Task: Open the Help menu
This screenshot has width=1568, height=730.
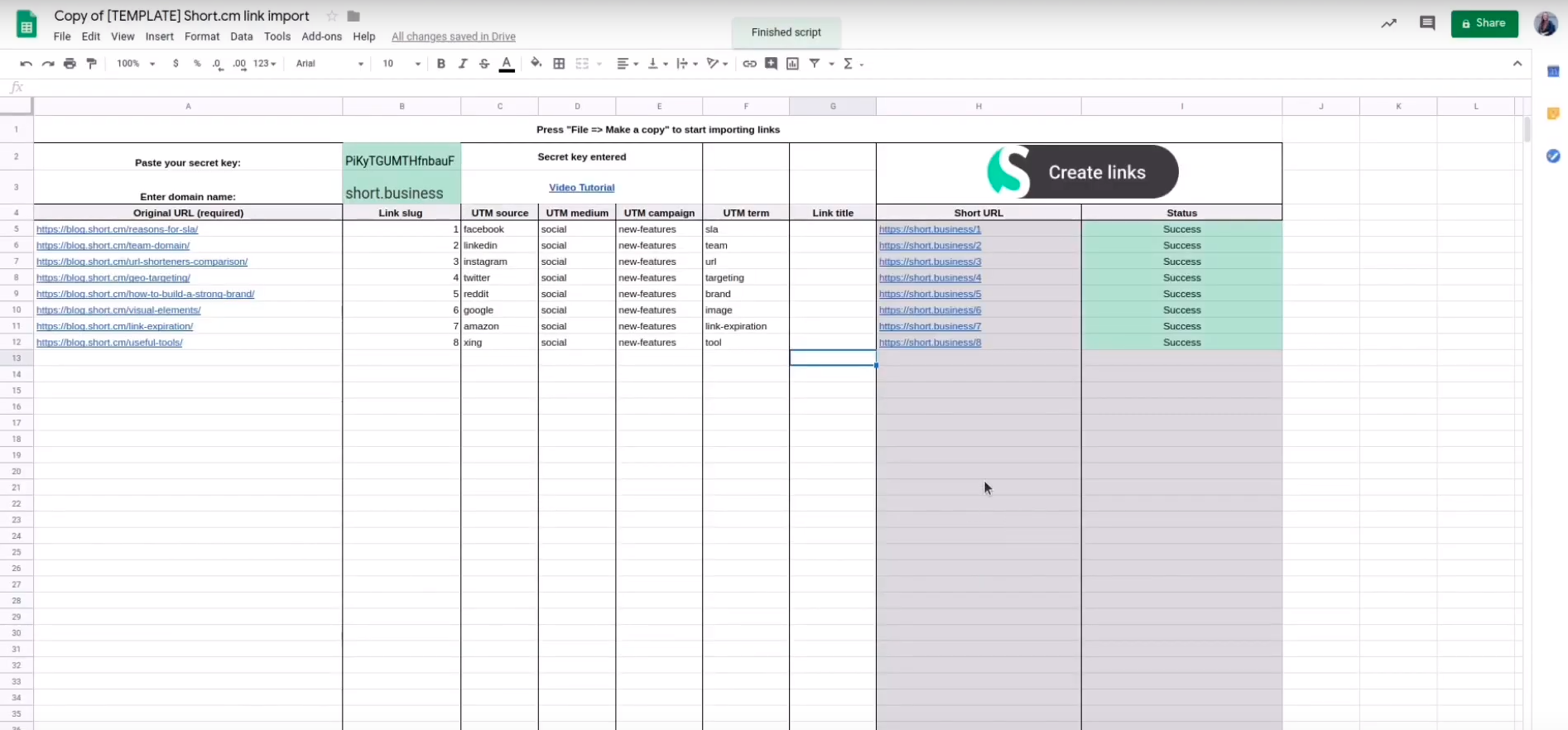Action: [364, 36]
